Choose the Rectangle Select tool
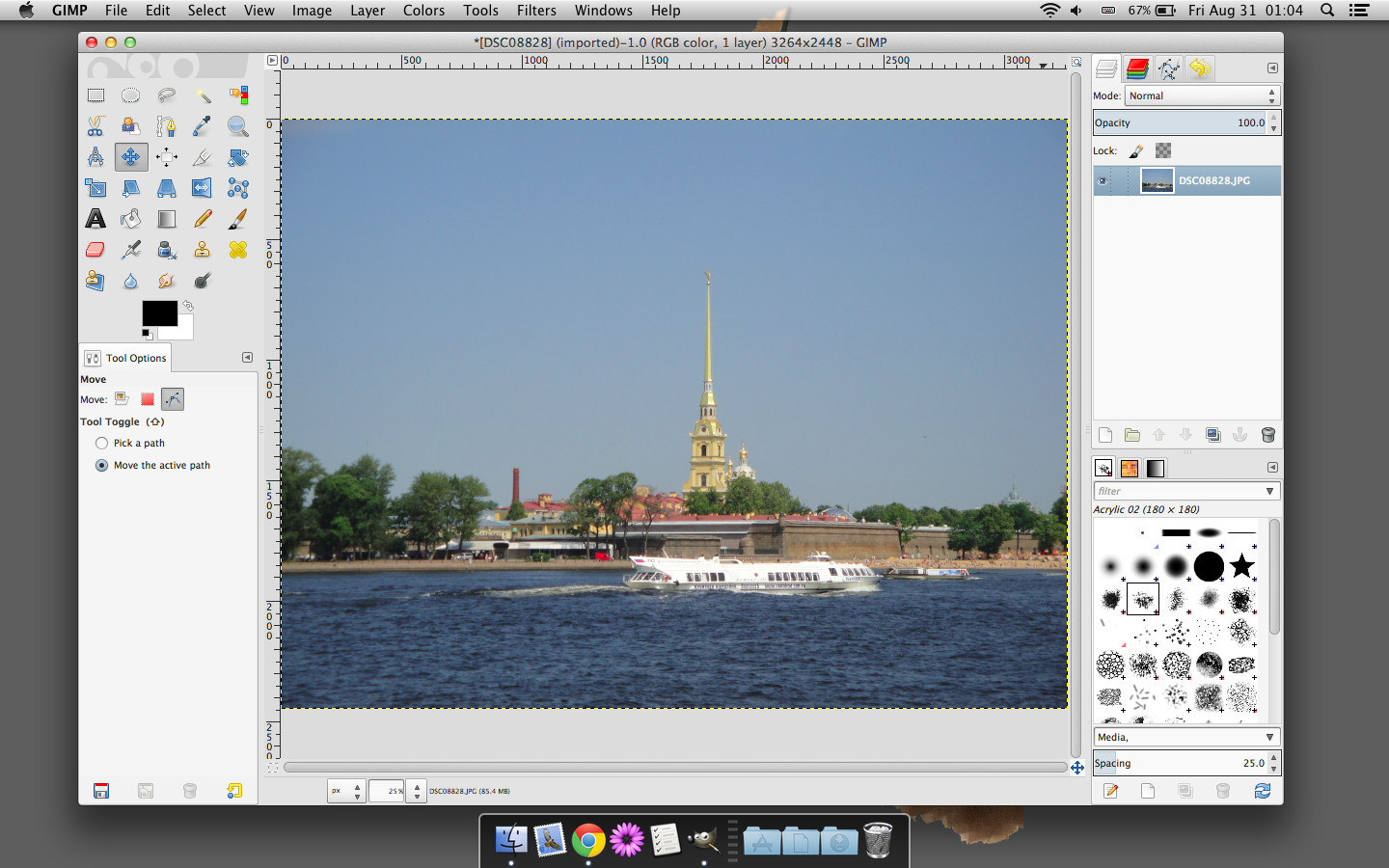 [x=95, y=95]
